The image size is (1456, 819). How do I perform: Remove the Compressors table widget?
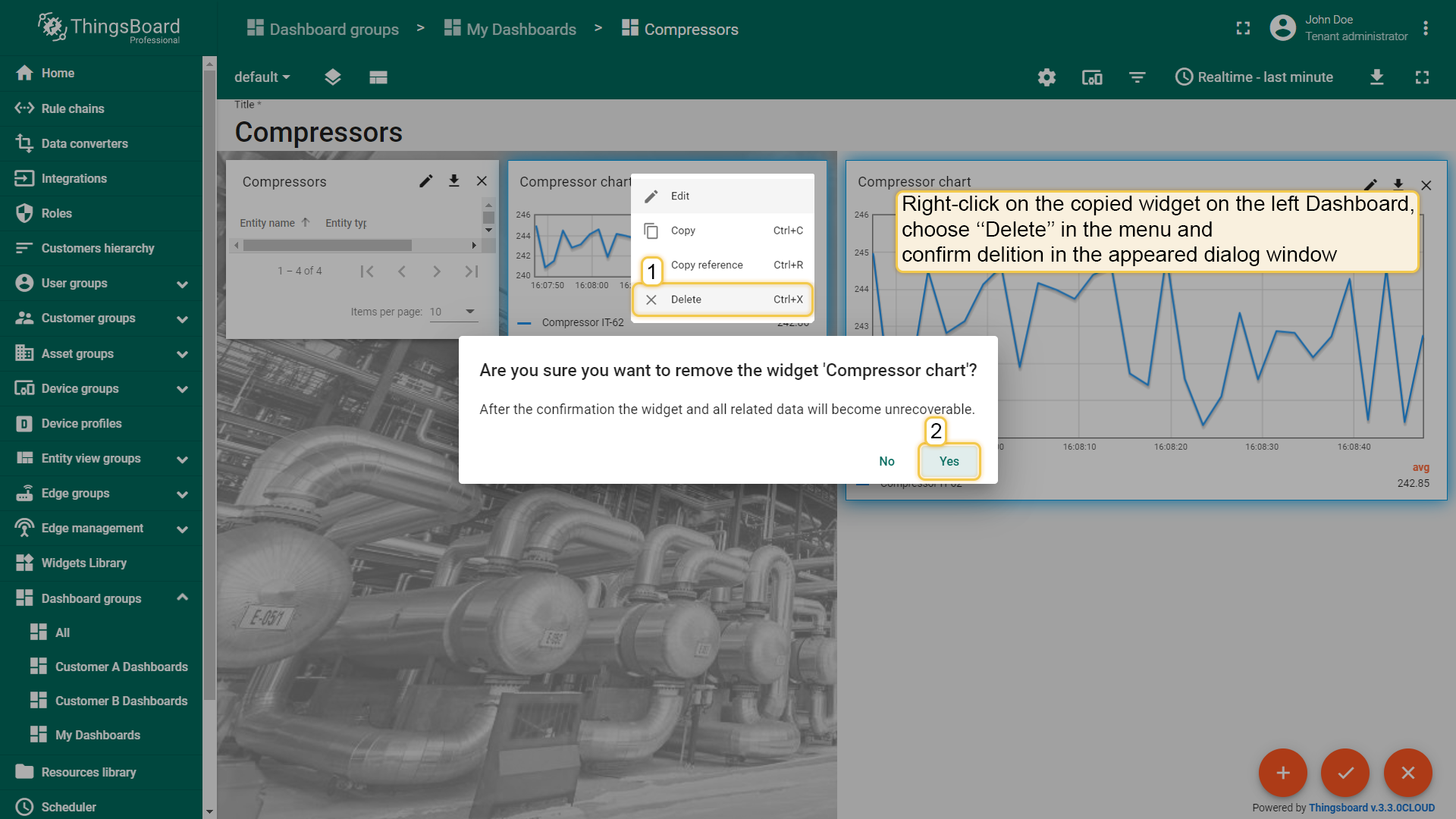click(x=482, y=180)
